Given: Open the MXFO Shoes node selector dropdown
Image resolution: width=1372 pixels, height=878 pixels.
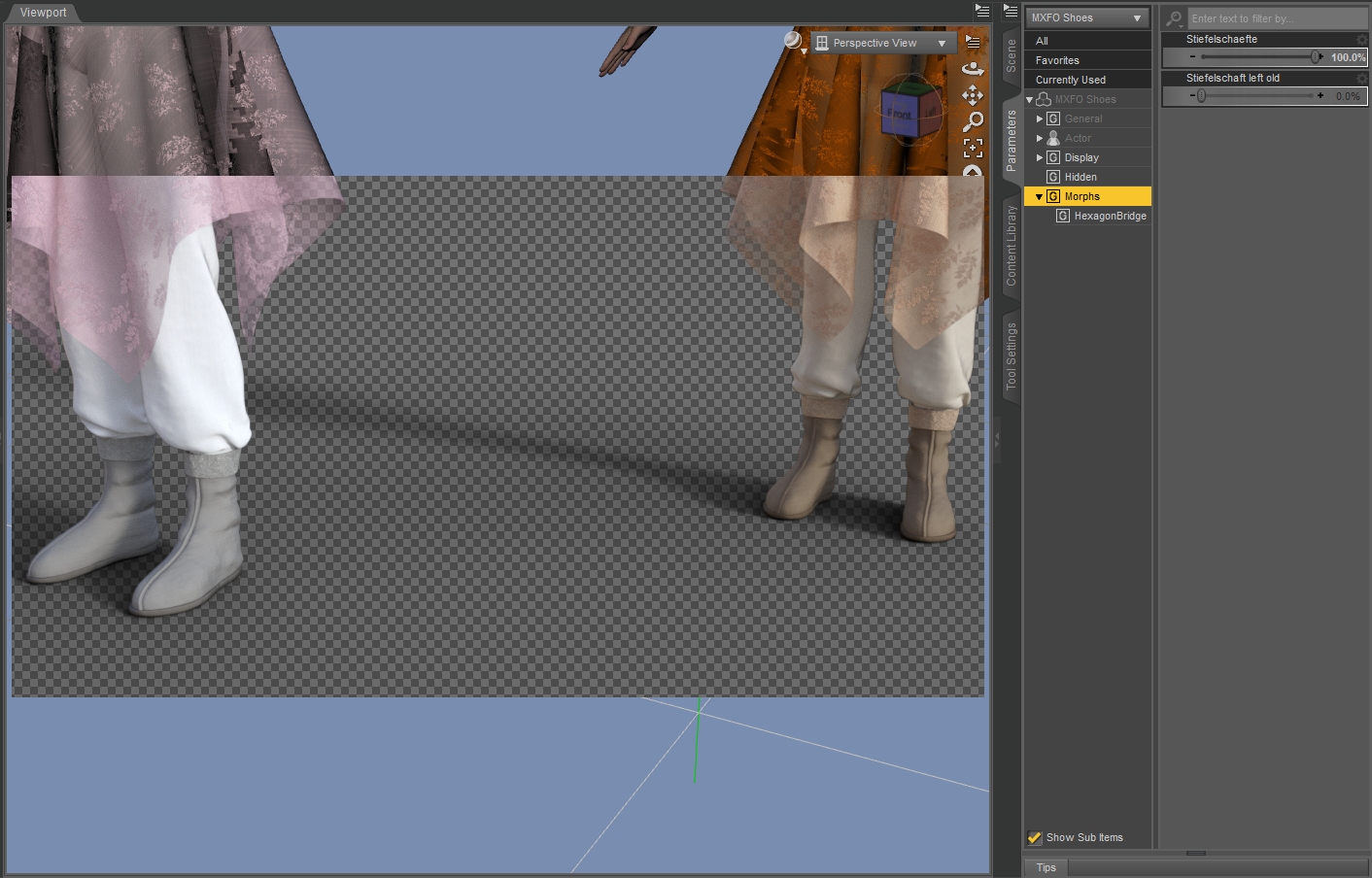Looking at the screenshot, I should (1086, 17).
